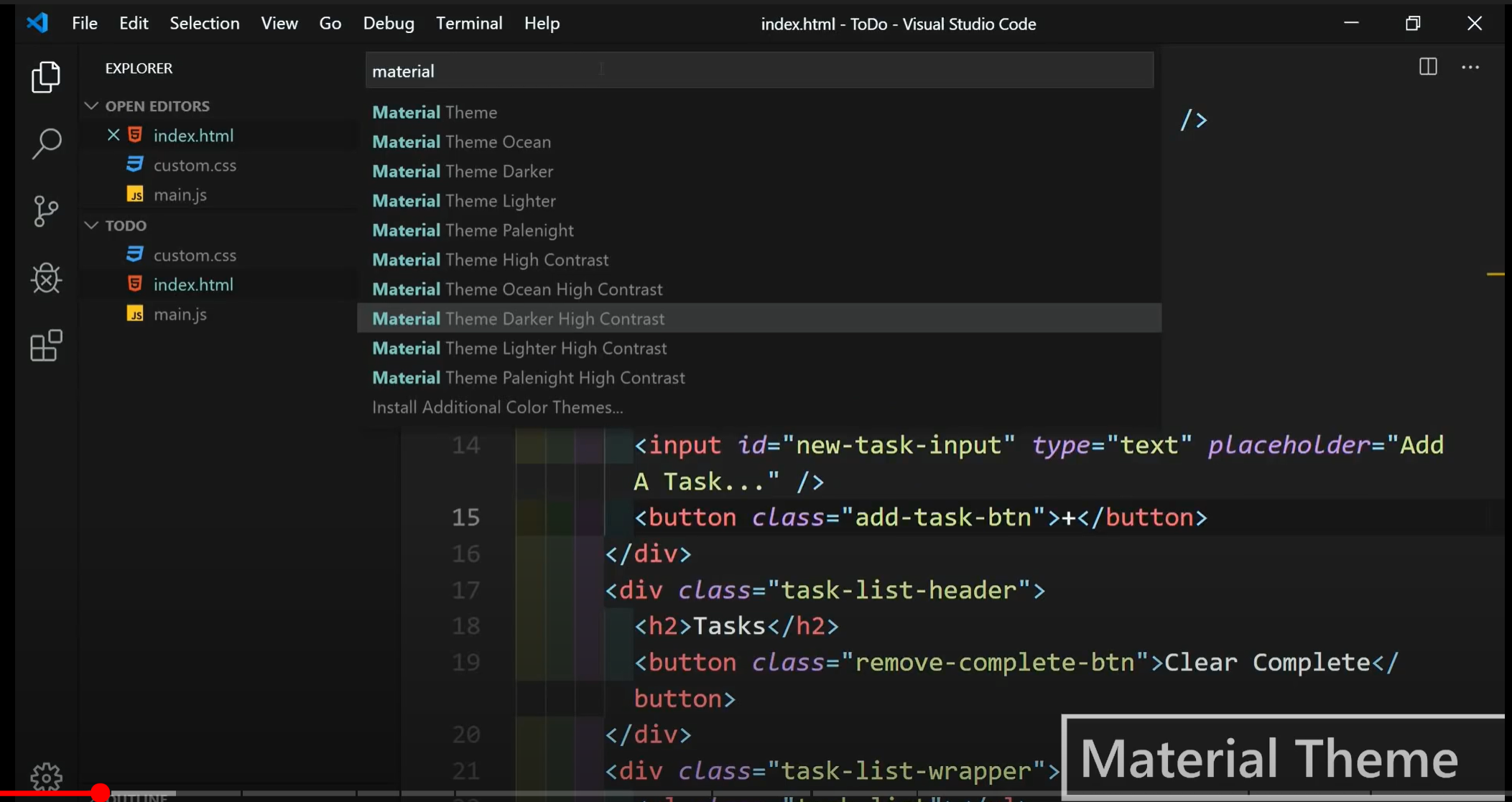
Task: Collapse the Open Editors section
Action: pos(91,106)
